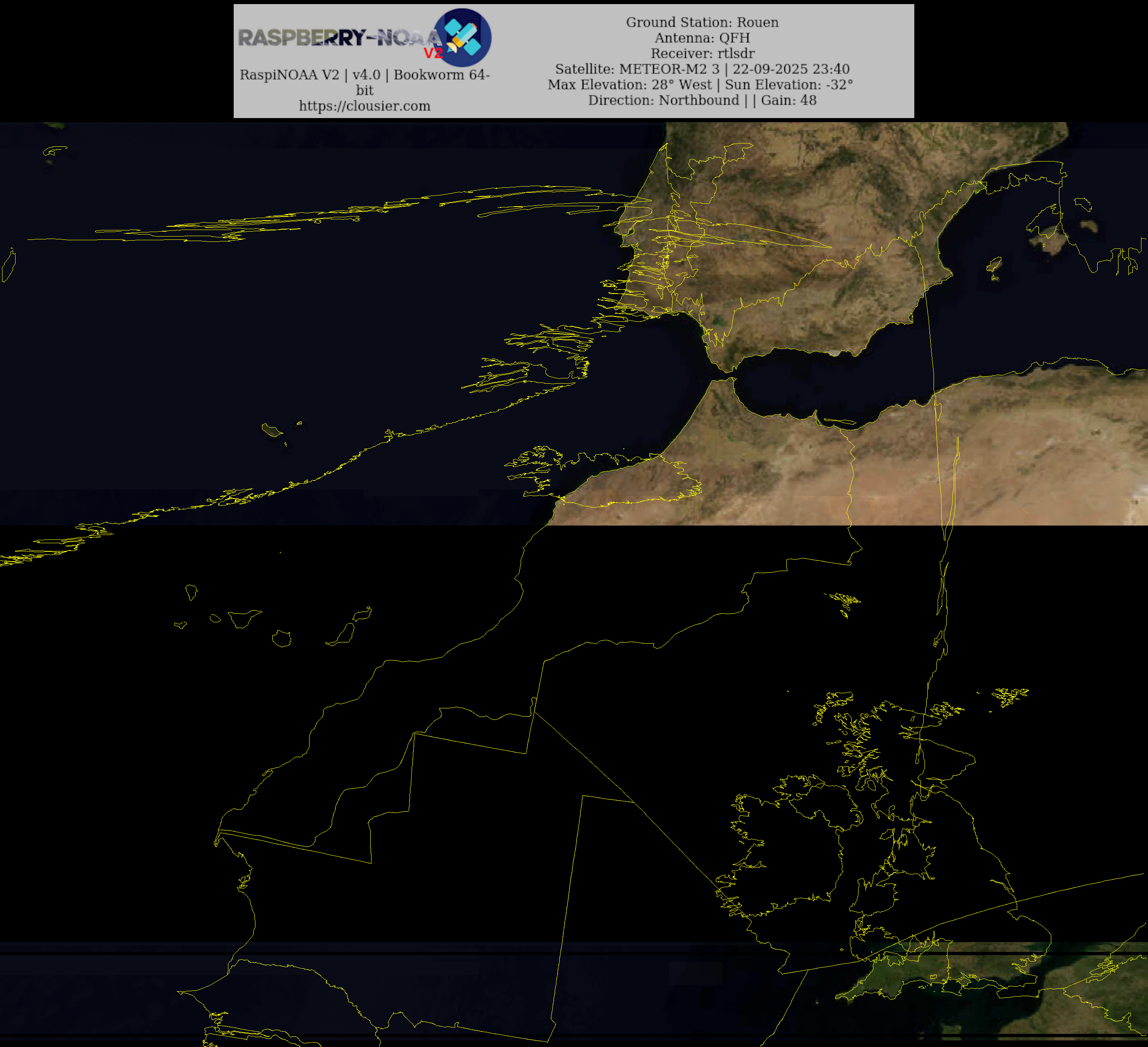The width and height of the screenshot is (1148, 1047).
Task: Click the 'RaspiNOAA V2 | v4.0' version text
Action: tap(310, 75)
